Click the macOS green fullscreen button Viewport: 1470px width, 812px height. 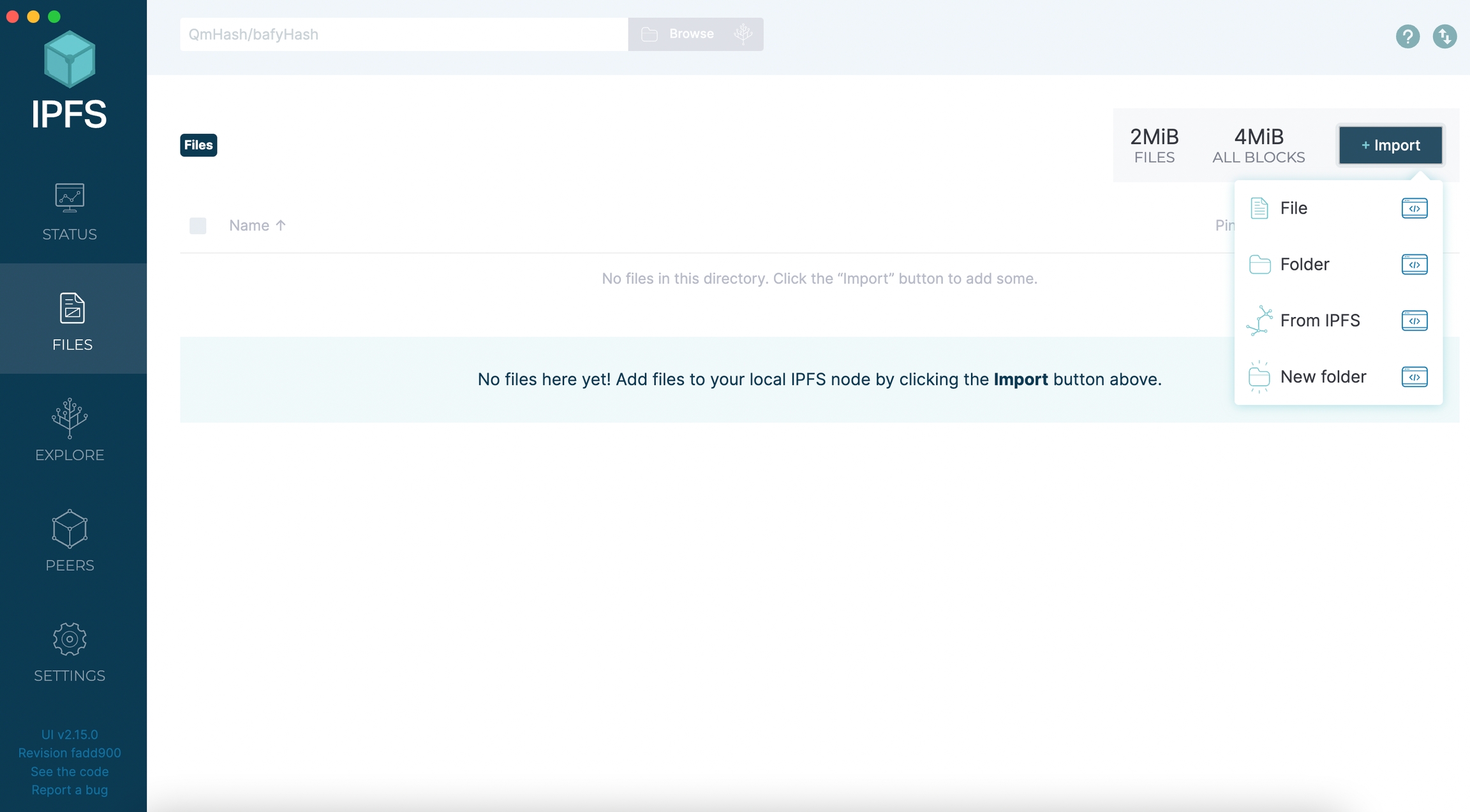[55, 17]
